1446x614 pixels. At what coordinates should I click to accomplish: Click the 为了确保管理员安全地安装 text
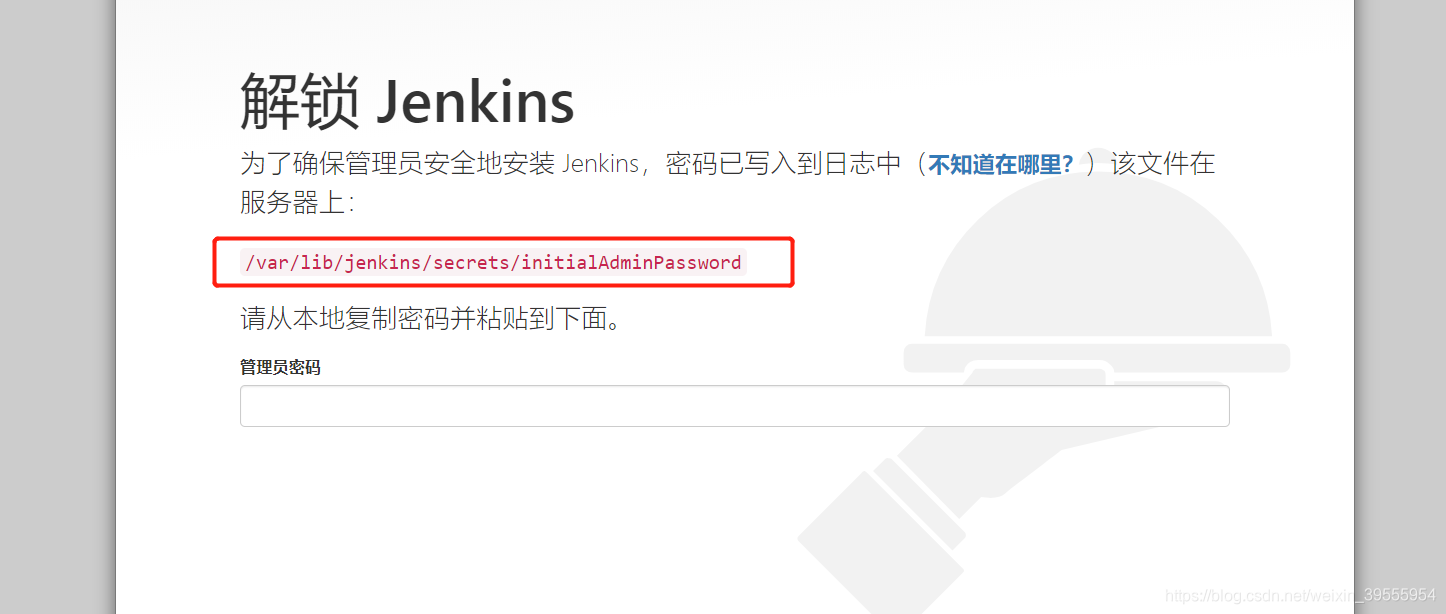[x=397, y=163]
